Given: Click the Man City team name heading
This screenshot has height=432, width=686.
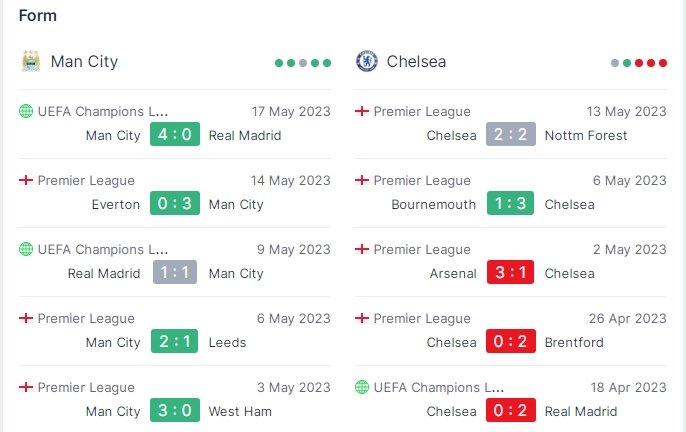Looking at the screenshot, I should pyautogui.click(x=84, y=62).
